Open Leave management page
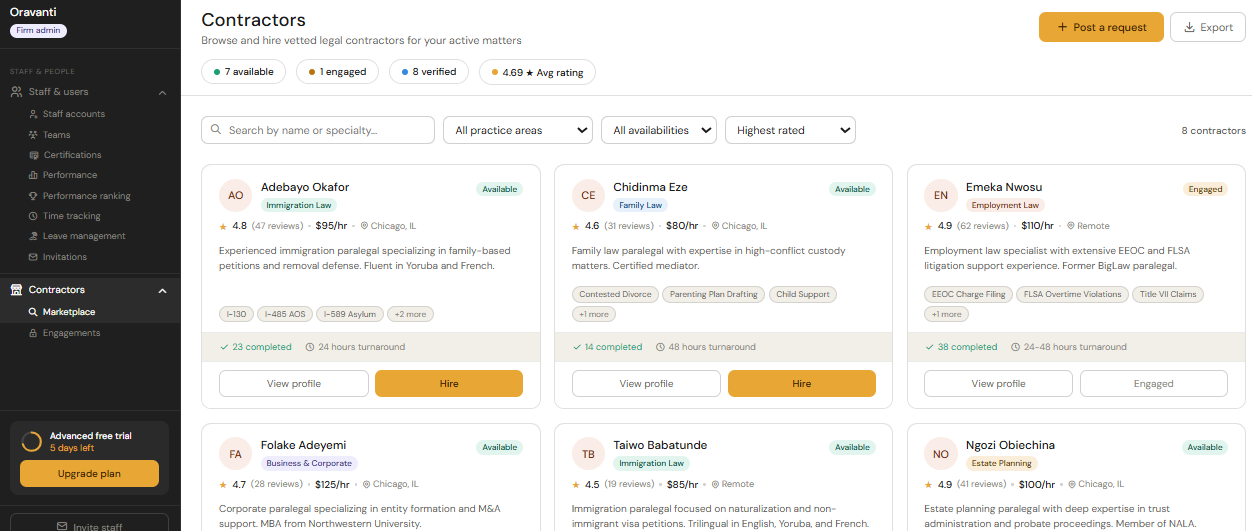1252x531 pixels. [x=84, y=236]
